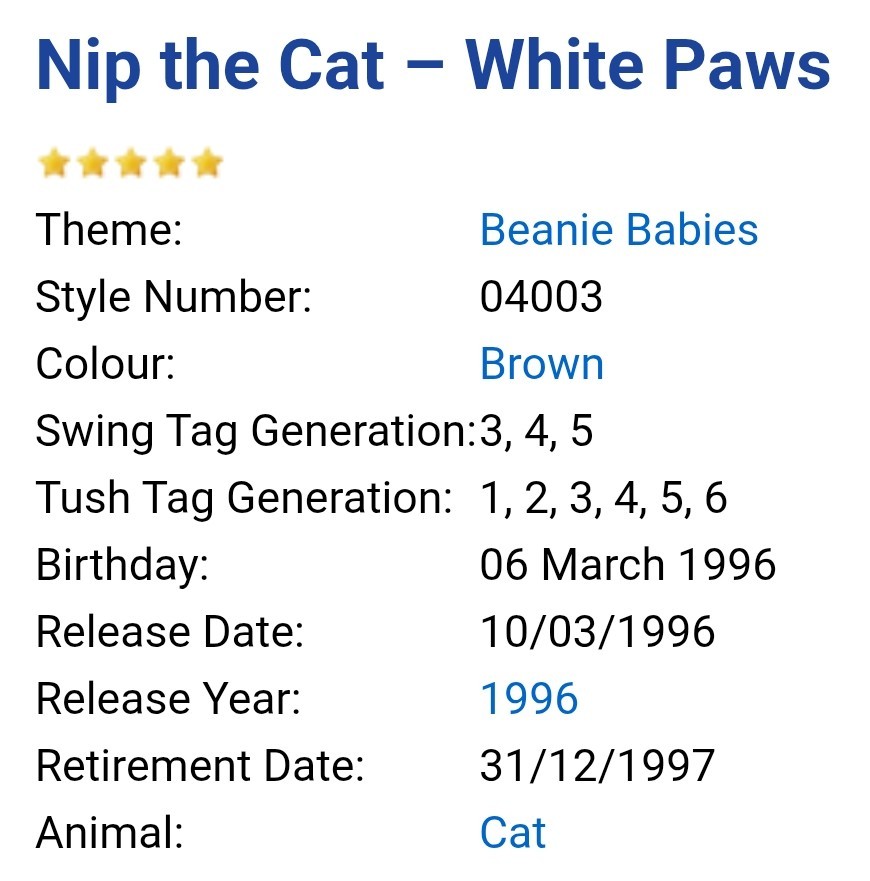The image size is (870, 881).
Task: Select the fifth rating star
Action: pyautogui.click(x=206, y=163)
